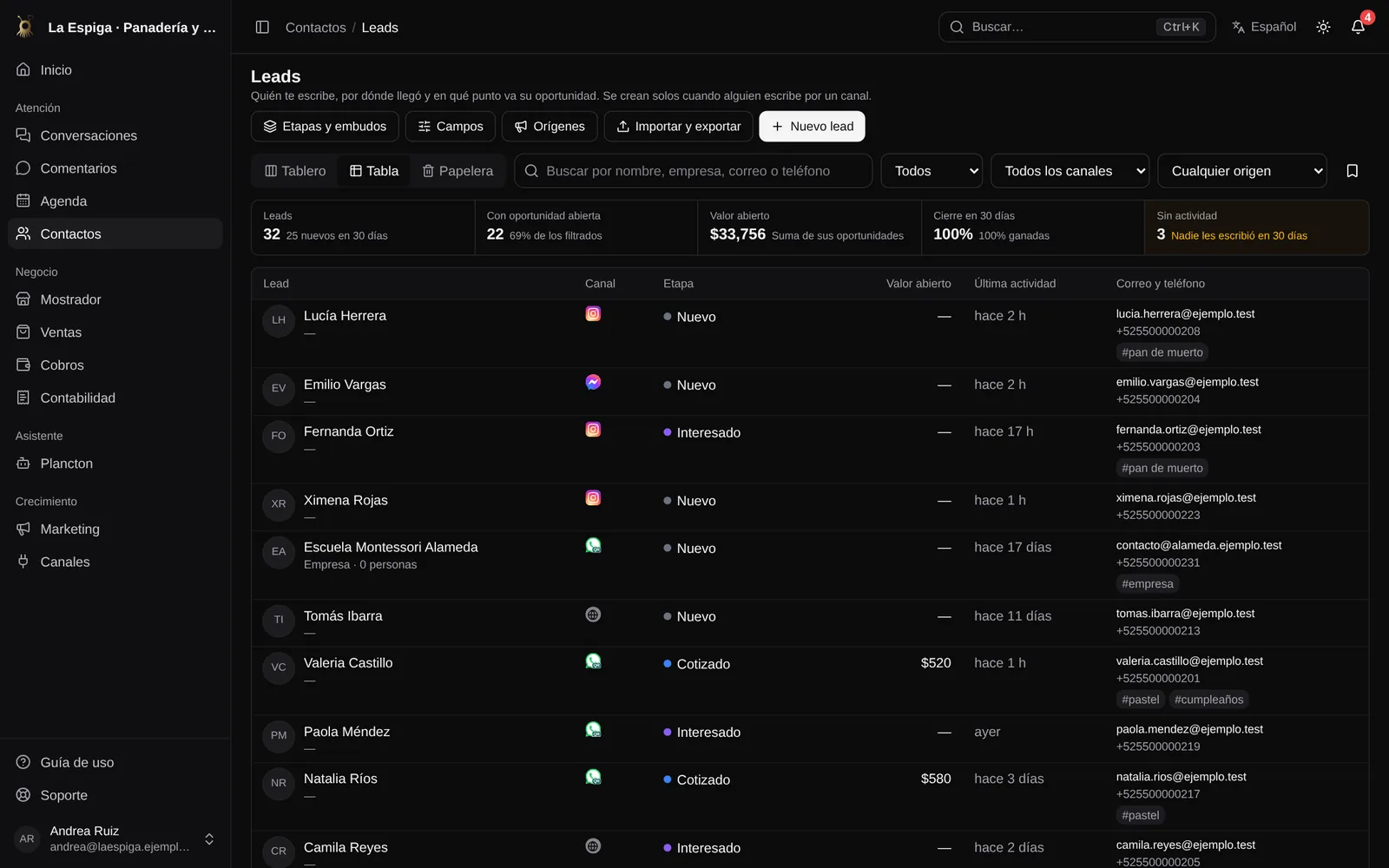The image size is (1389, 868).
Task: Open Contabilidad in the sidebar
Action: click(115, 398)
